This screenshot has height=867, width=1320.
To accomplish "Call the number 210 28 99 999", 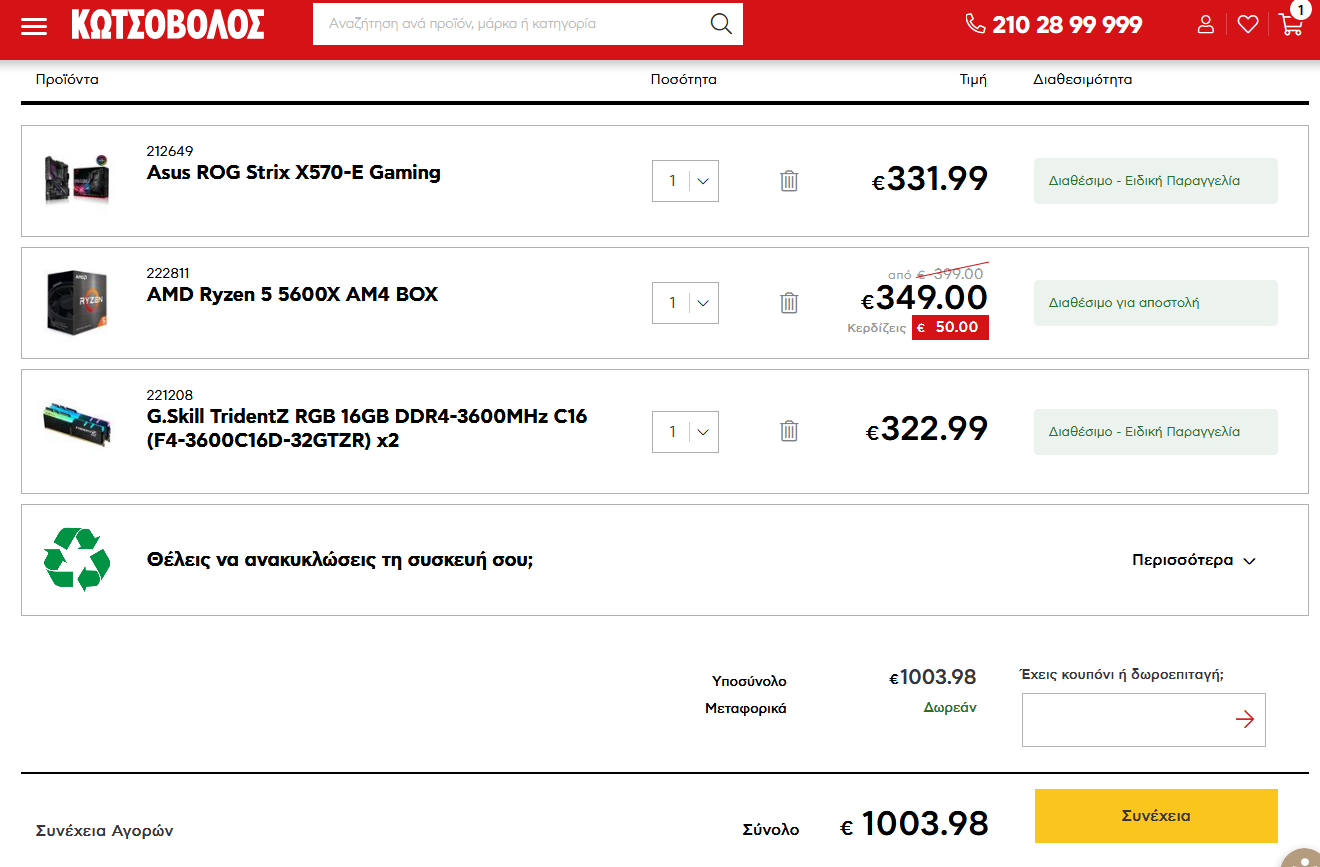I will click(x=1067, y=25).
